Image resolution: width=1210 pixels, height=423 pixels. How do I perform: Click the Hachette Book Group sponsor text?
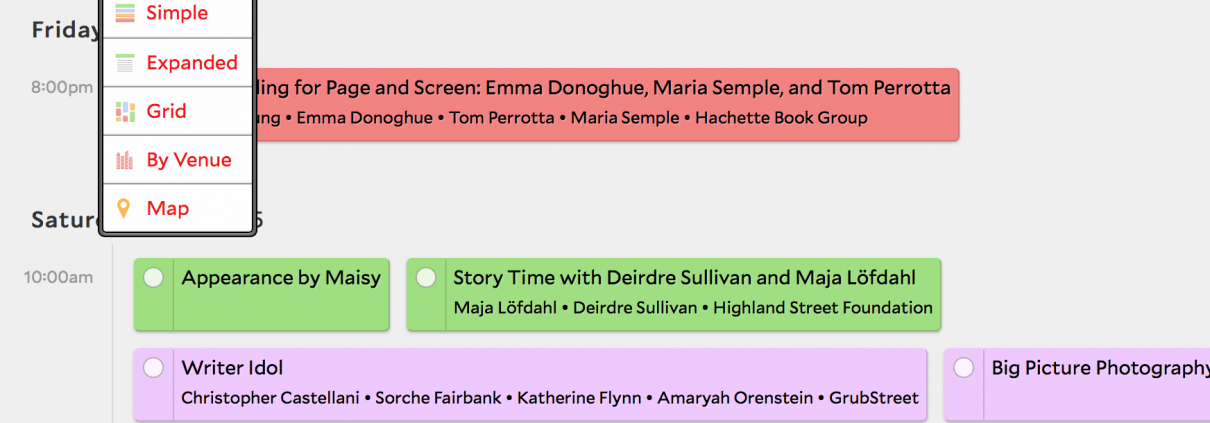click(781, 118)
